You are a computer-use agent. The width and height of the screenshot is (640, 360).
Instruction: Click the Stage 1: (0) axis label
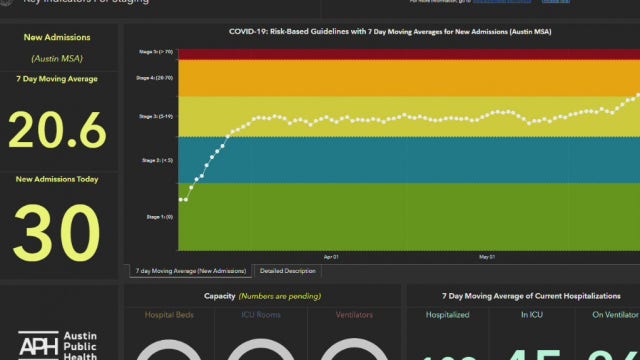pyautogui.click(x=160, y=217)
